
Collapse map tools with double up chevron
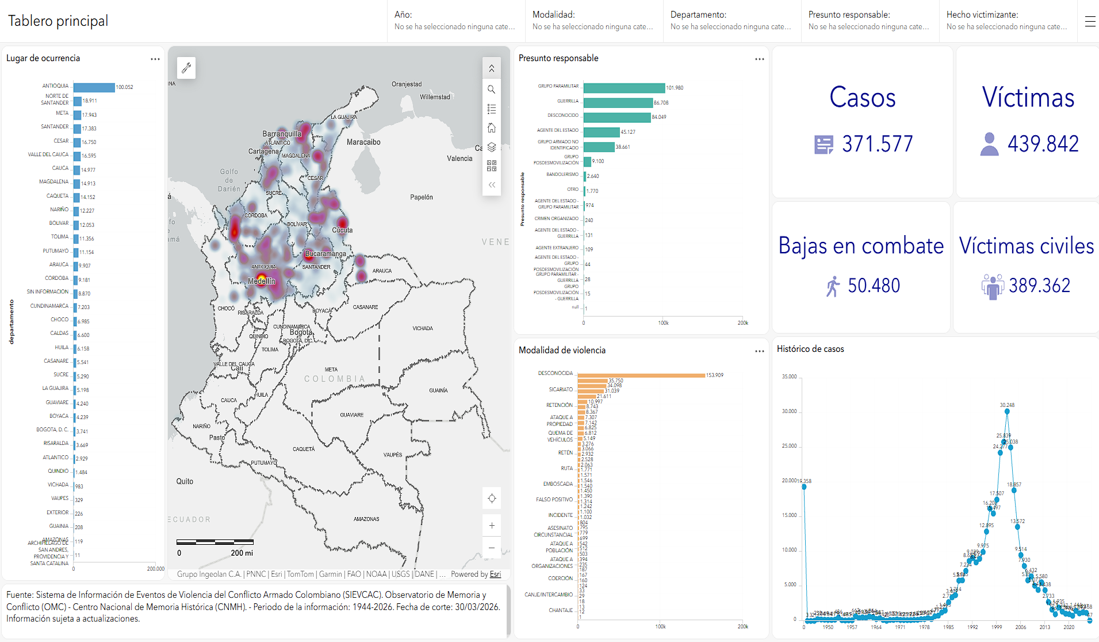point(491,69)
